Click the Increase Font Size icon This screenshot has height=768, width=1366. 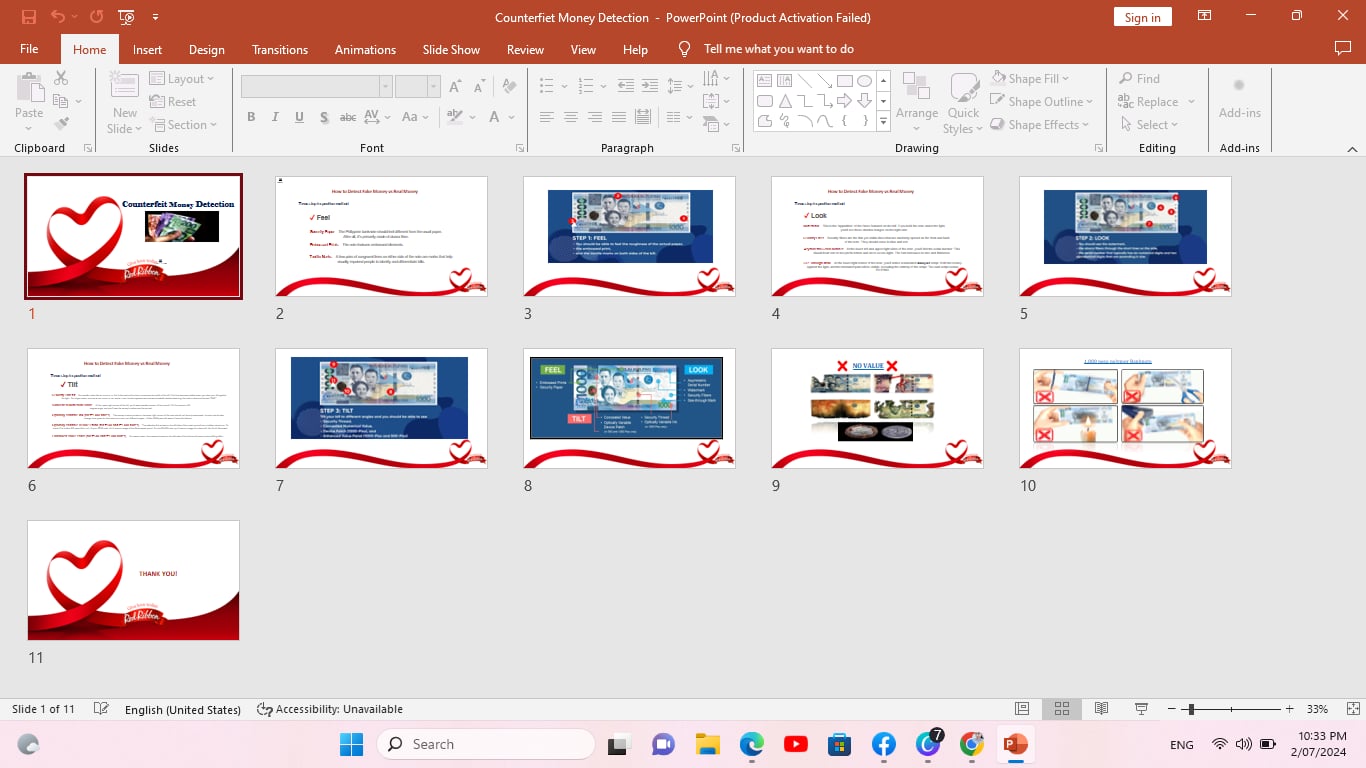click(455, 86)
